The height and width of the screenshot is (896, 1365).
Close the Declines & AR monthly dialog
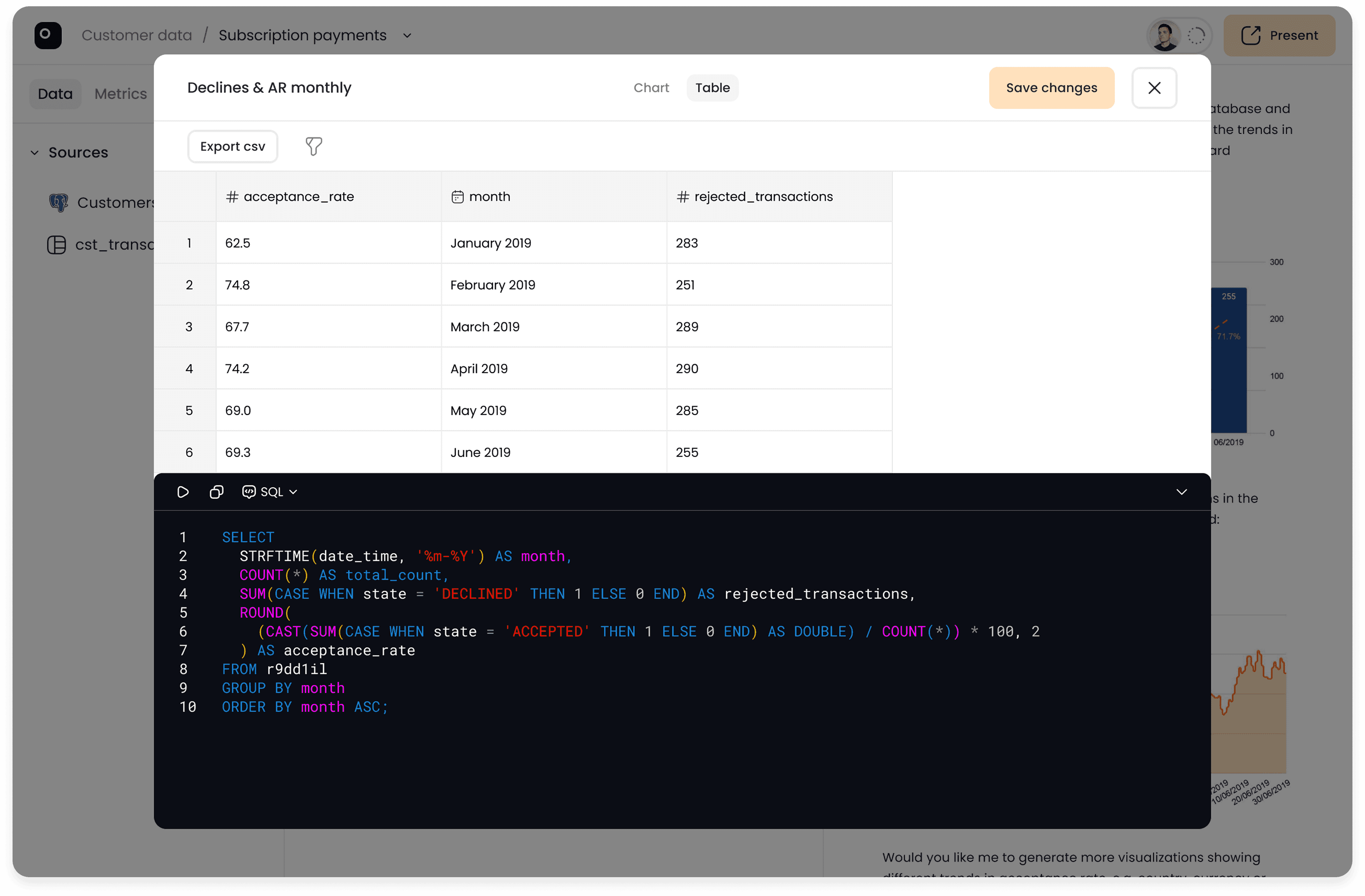[x=1154, y=88]
